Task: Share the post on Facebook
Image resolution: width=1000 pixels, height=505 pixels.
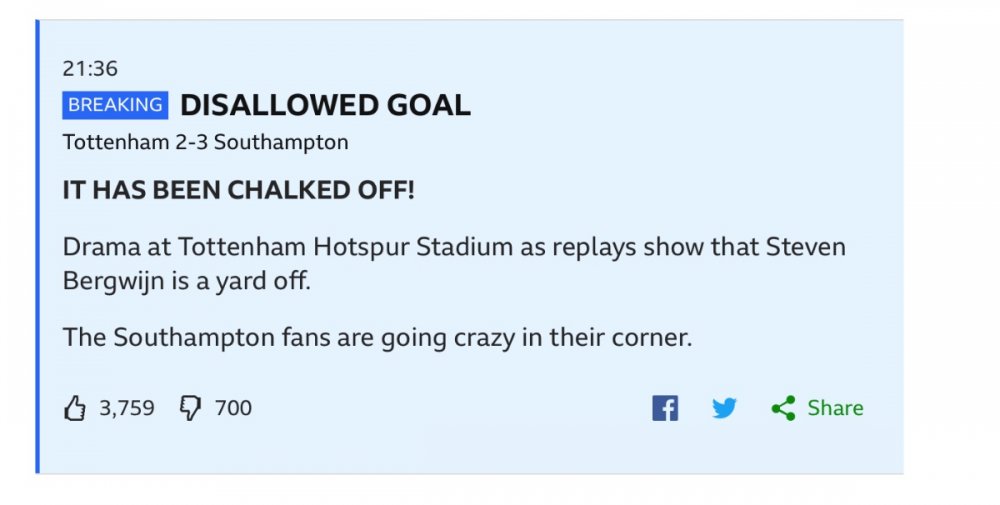Action: 665,408
